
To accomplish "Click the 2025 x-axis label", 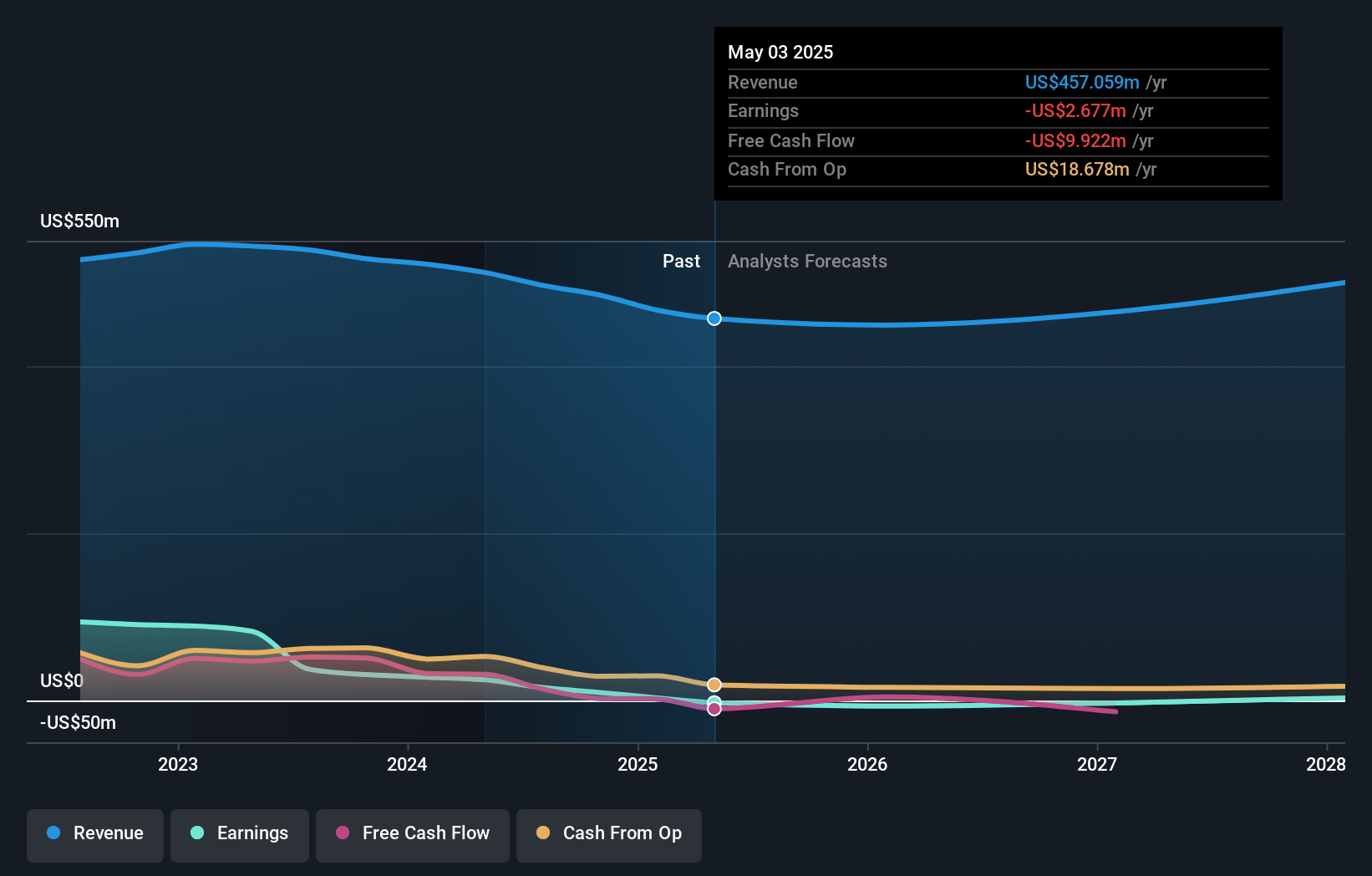I will click(638, 764).
